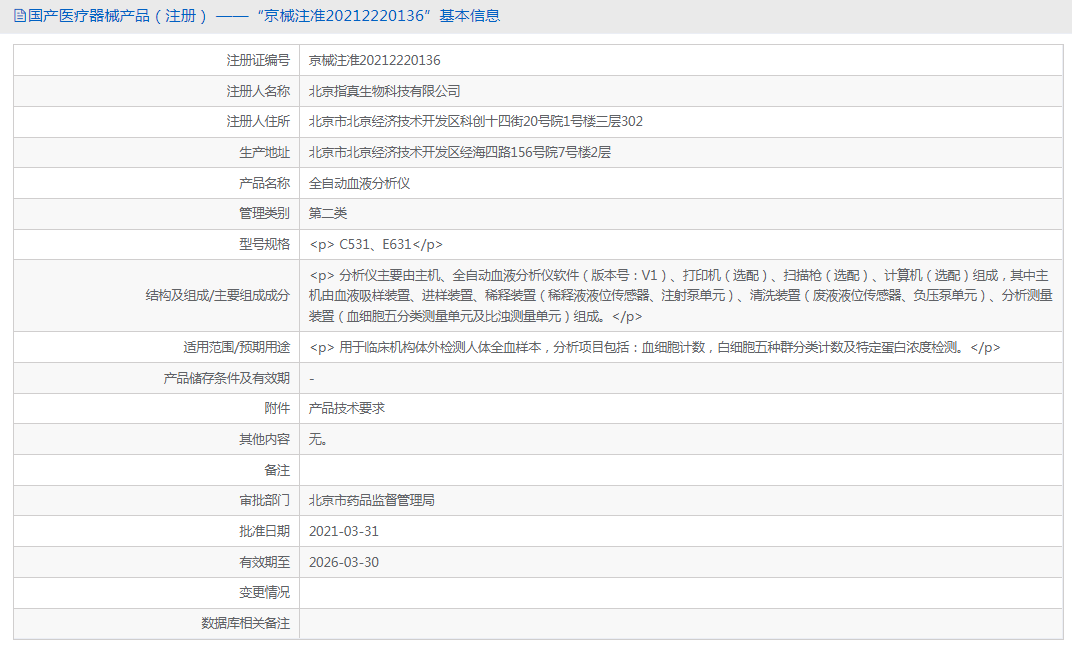Select the approval date 2021-03-31
The width and height of the screenshot is (1072, 649).
(x=345, y=531)
